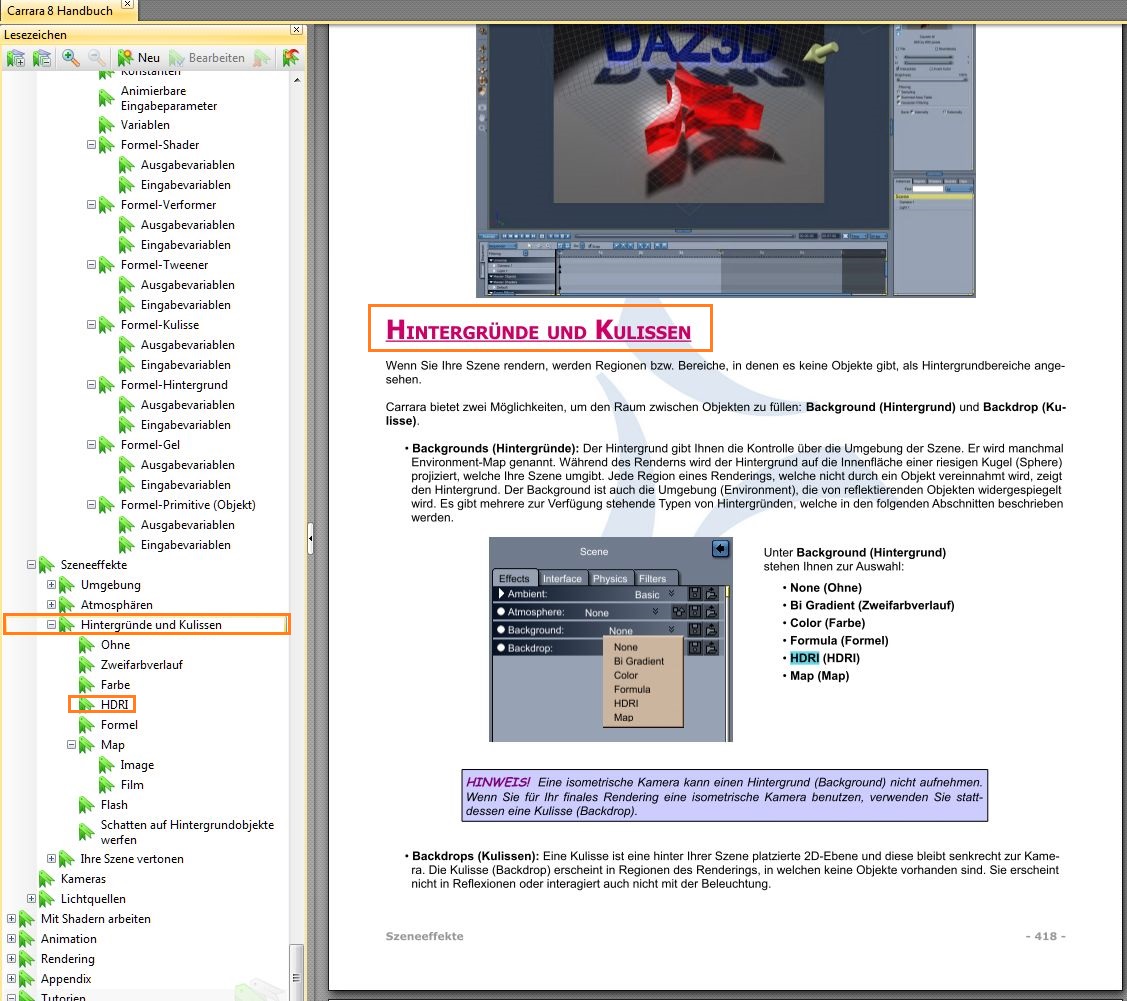Collapse the Formel-Gel bookmark node
This screenshot has height=1001, width=1127.
(x=91, y=445)
